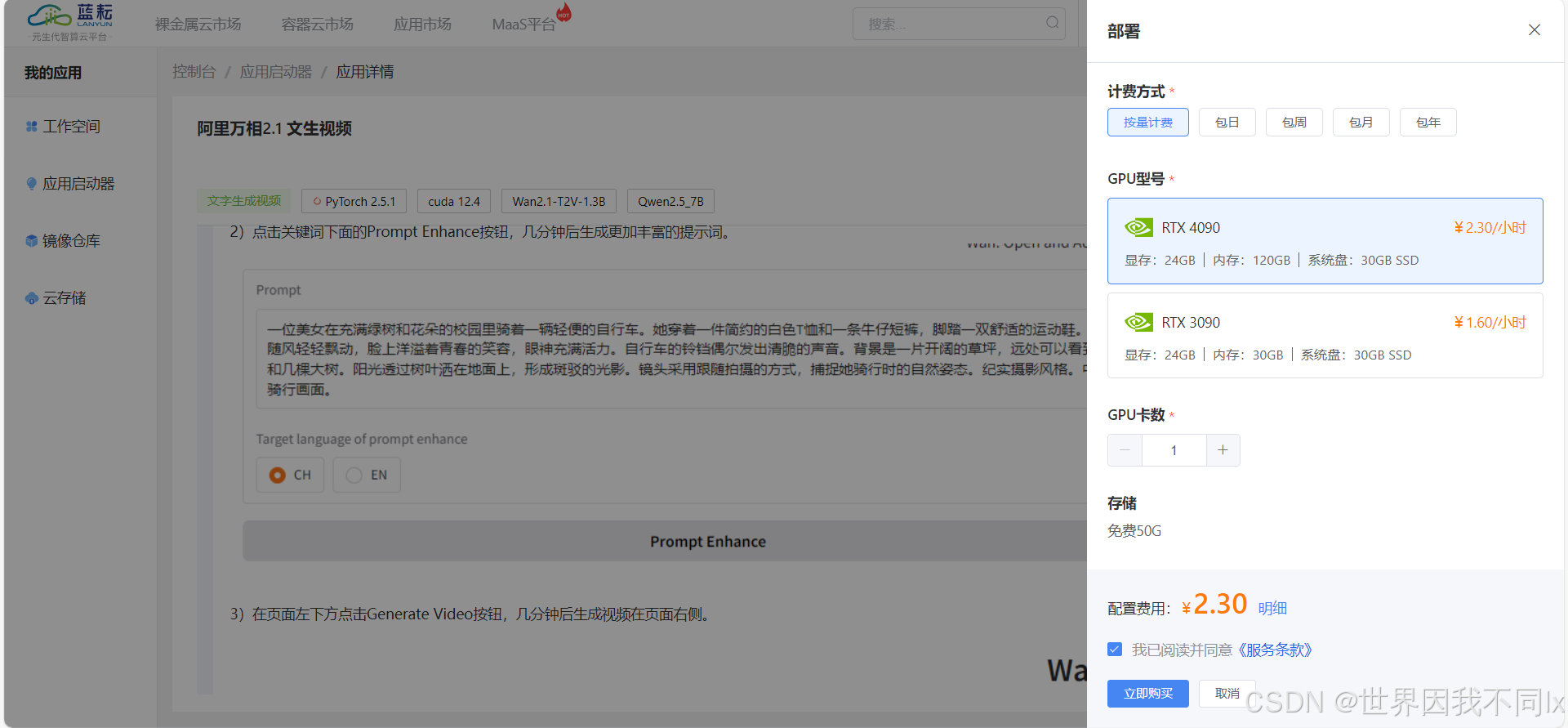Click the 应用启动器 sidebar icon
This screenshot has height=728, width=1568.
[x=31, y=184]
